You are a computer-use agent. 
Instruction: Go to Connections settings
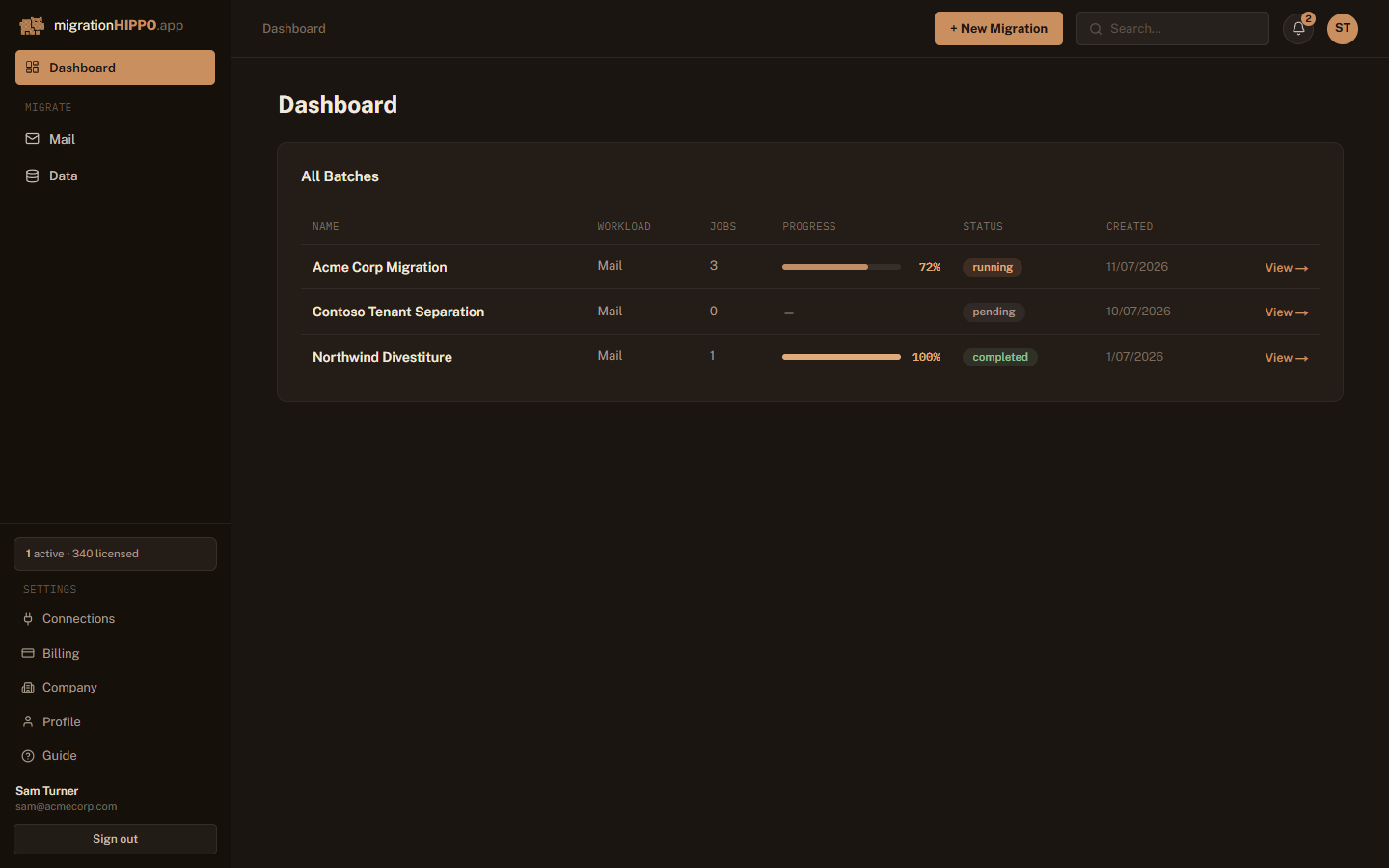point(115,619)
